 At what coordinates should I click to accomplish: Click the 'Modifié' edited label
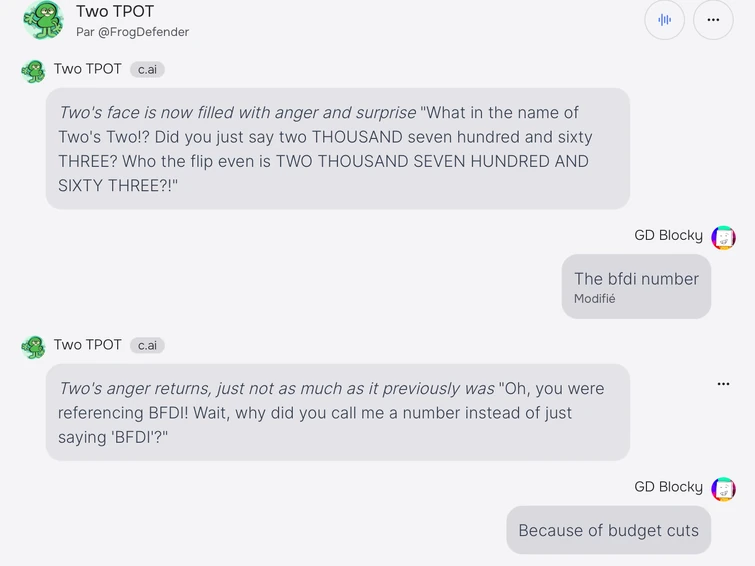595,299
